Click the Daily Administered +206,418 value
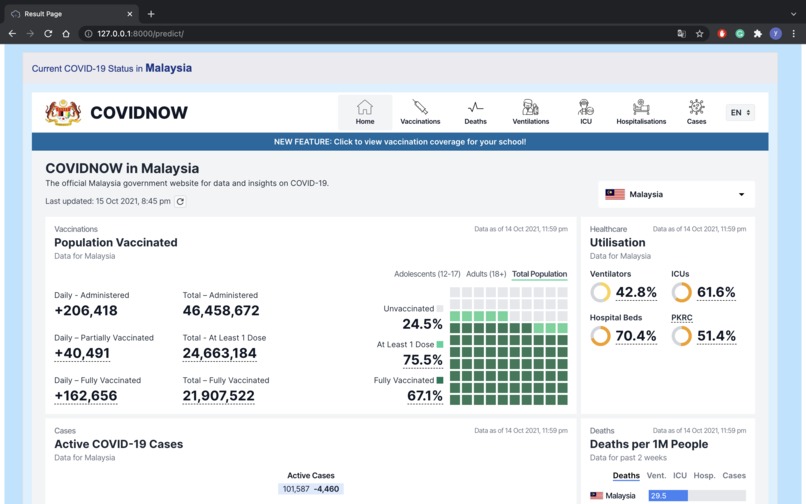This screenshot has height=504, width=806. click(x=86, y=311)
